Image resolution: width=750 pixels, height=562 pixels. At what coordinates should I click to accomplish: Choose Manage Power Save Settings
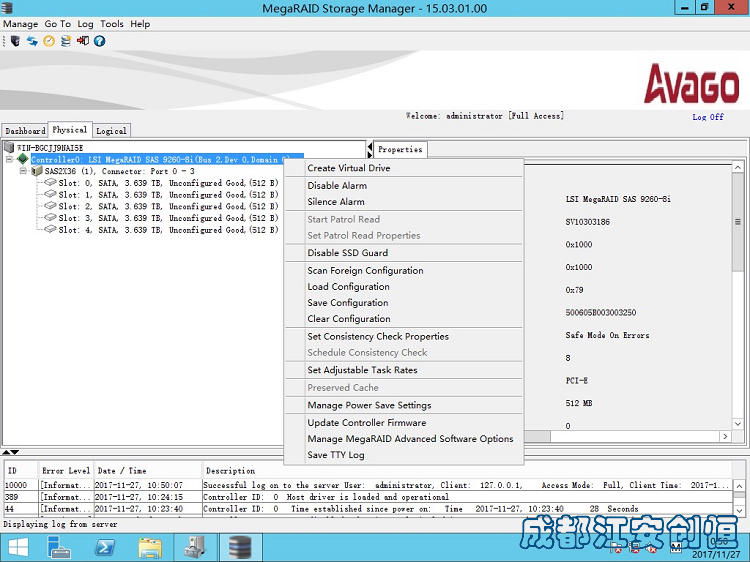[404, 405]
